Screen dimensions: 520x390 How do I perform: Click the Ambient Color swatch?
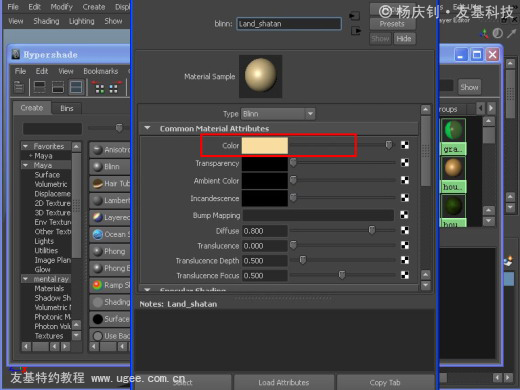(x=265, y=181)
